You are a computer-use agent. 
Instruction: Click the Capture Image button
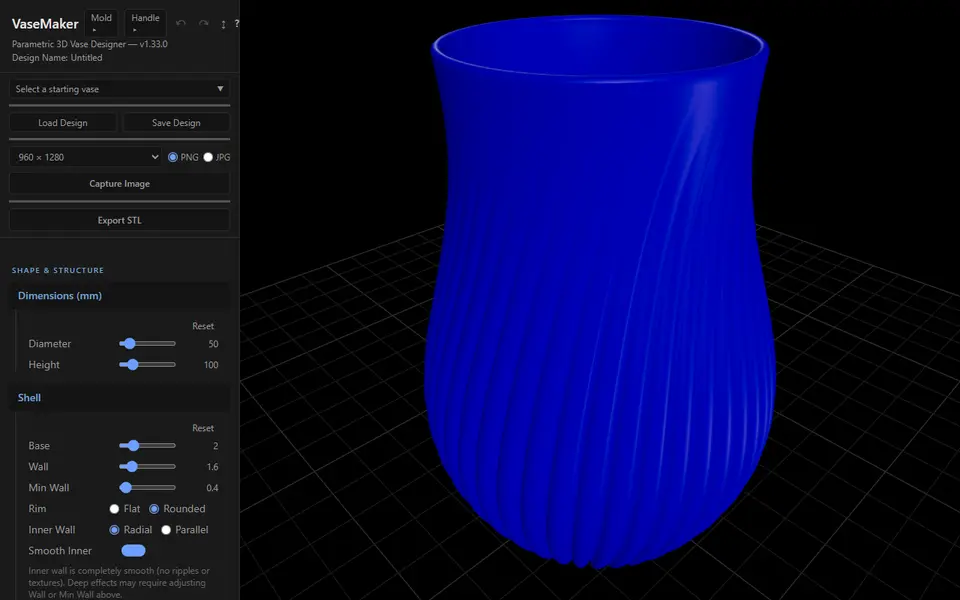tap(119, 184)
